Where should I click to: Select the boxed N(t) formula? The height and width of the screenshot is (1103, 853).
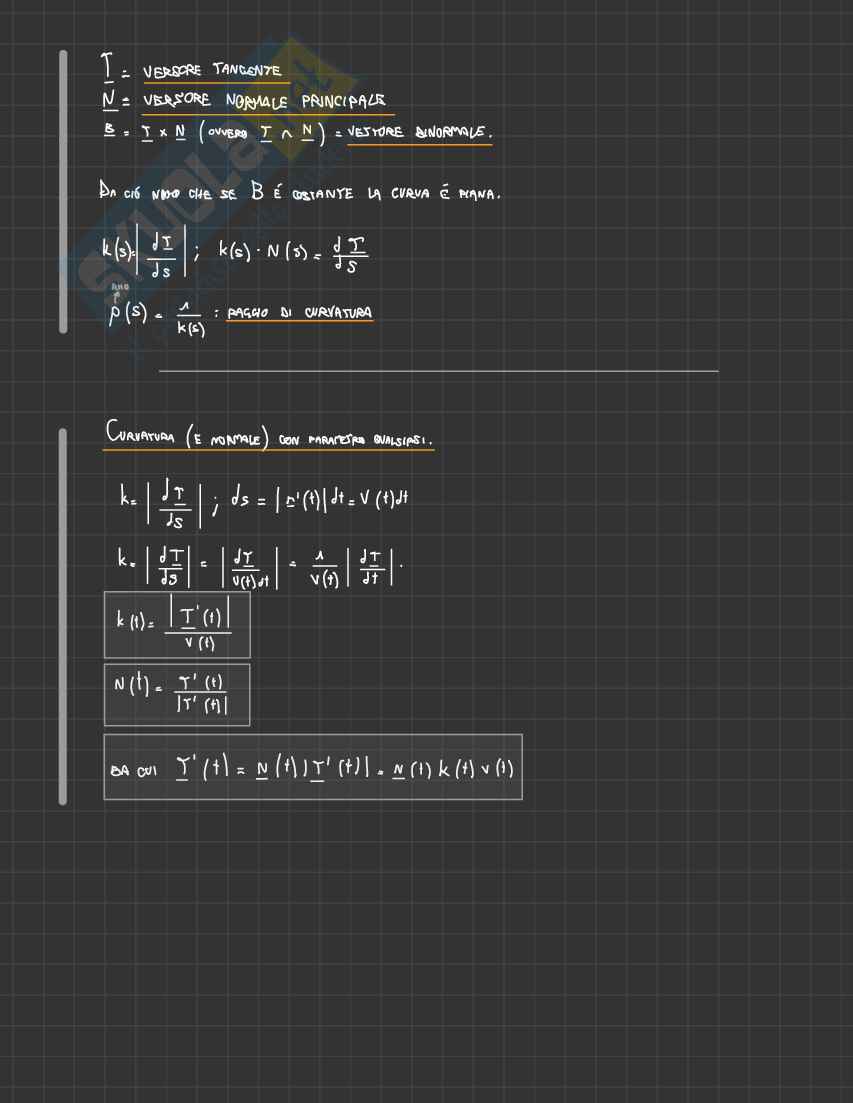pyautogui.click(x=176, y=694)
